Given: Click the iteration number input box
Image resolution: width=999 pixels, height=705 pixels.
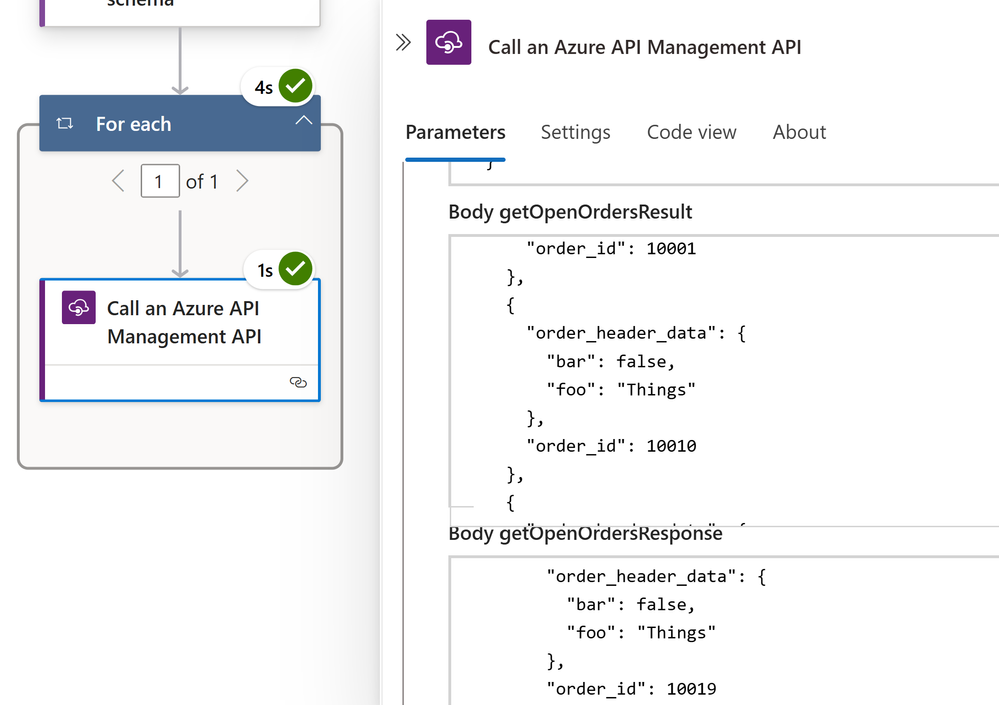Looking at the screenshot, I should pos(160,182).
